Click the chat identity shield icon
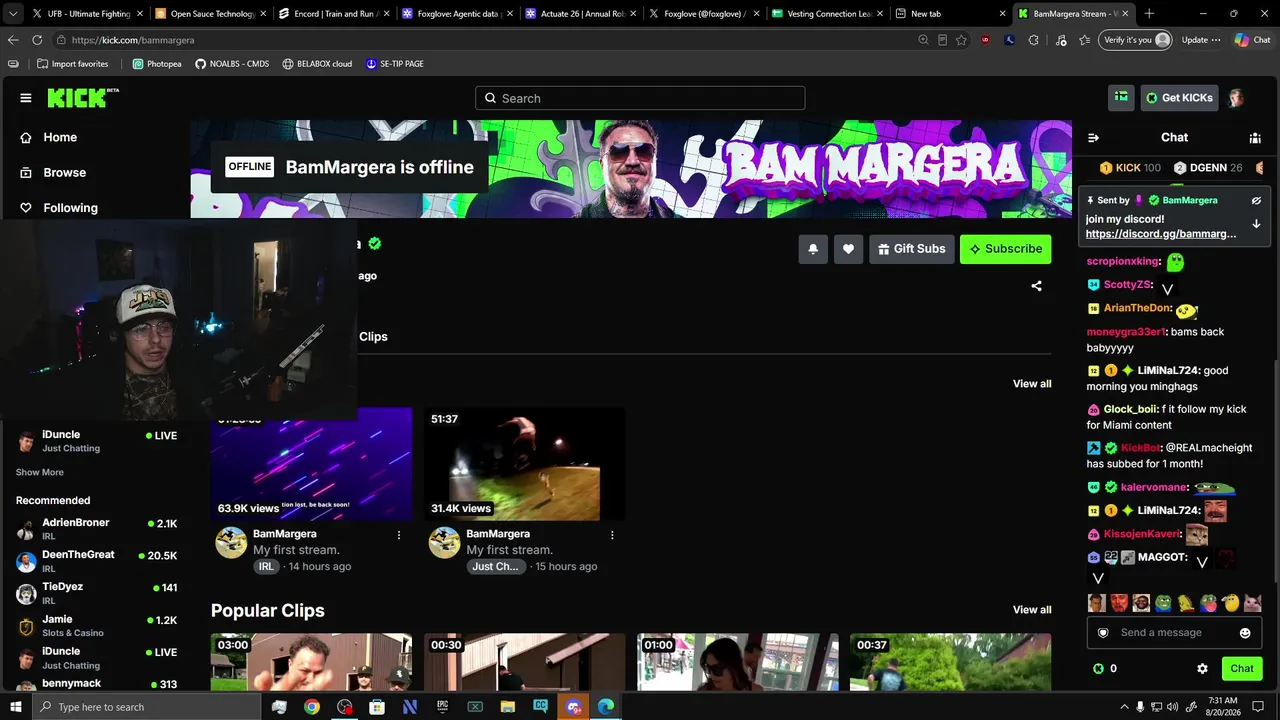The image size is (1280, 720). click(1103, 633)
